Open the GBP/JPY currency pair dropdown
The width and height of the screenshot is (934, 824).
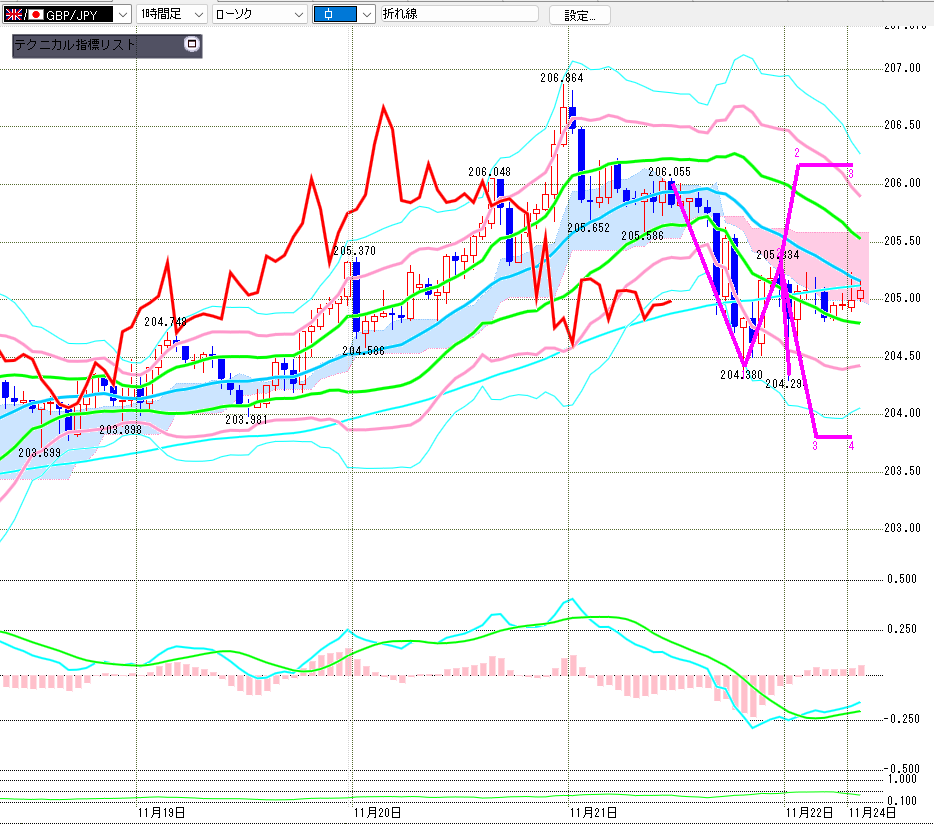(122, 15)
